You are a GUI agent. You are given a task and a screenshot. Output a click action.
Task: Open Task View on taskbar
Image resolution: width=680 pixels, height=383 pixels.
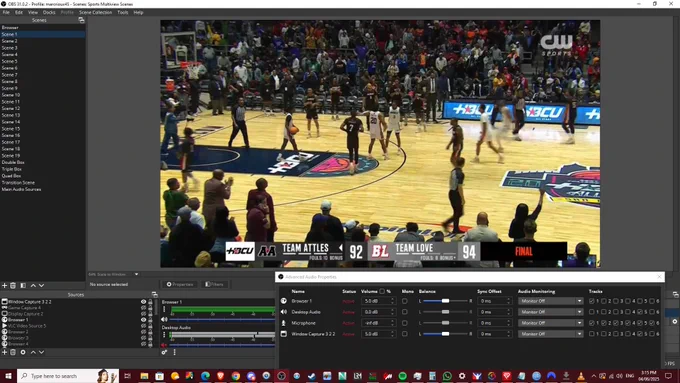(x=128, y=376)
